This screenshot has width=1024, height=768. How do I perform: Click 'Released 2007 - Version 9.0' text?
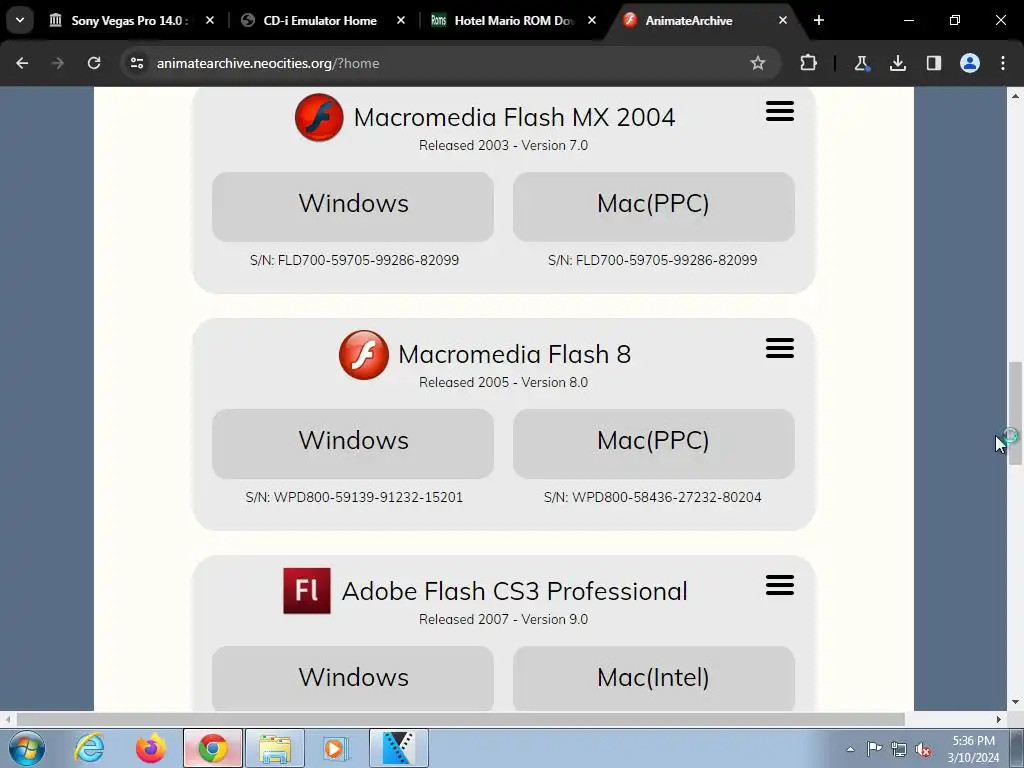coord(504,619)
